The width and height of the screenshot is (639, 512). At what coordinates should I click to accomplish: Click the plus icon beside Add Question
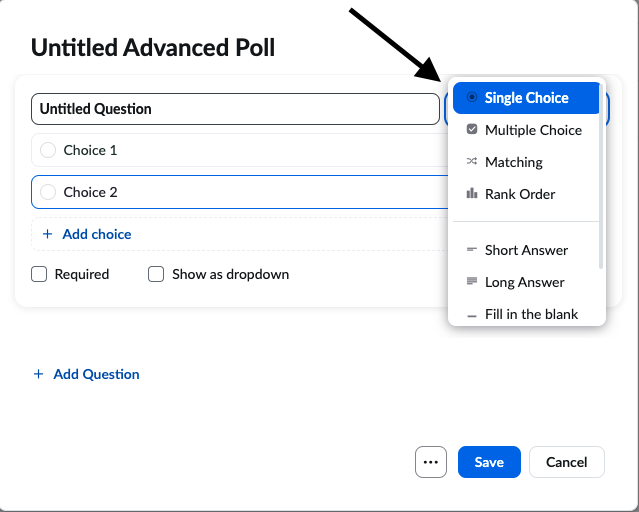click(x=39, y=374)
